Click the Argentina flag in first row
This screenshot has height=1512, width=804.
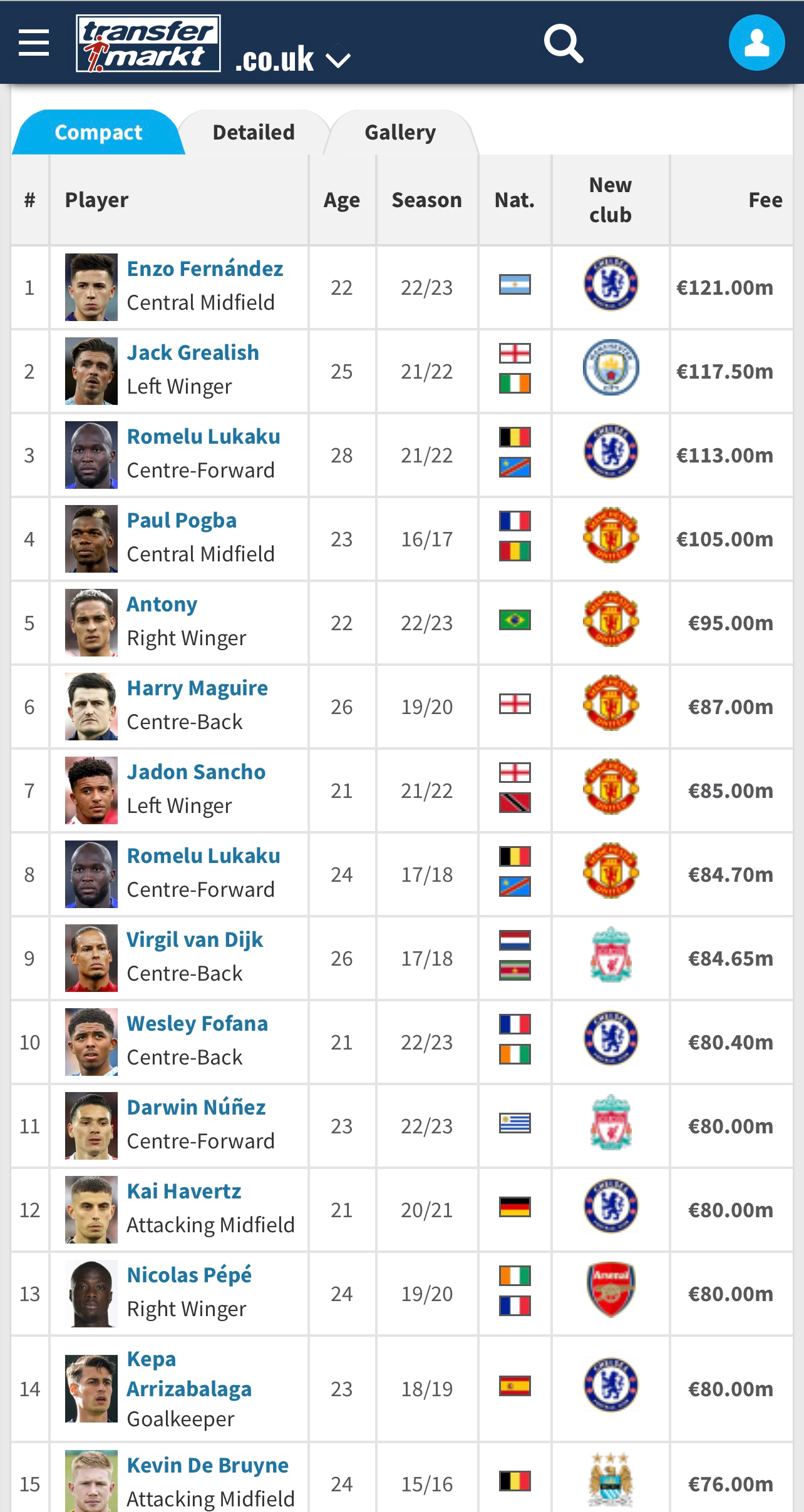coord(515,285)
